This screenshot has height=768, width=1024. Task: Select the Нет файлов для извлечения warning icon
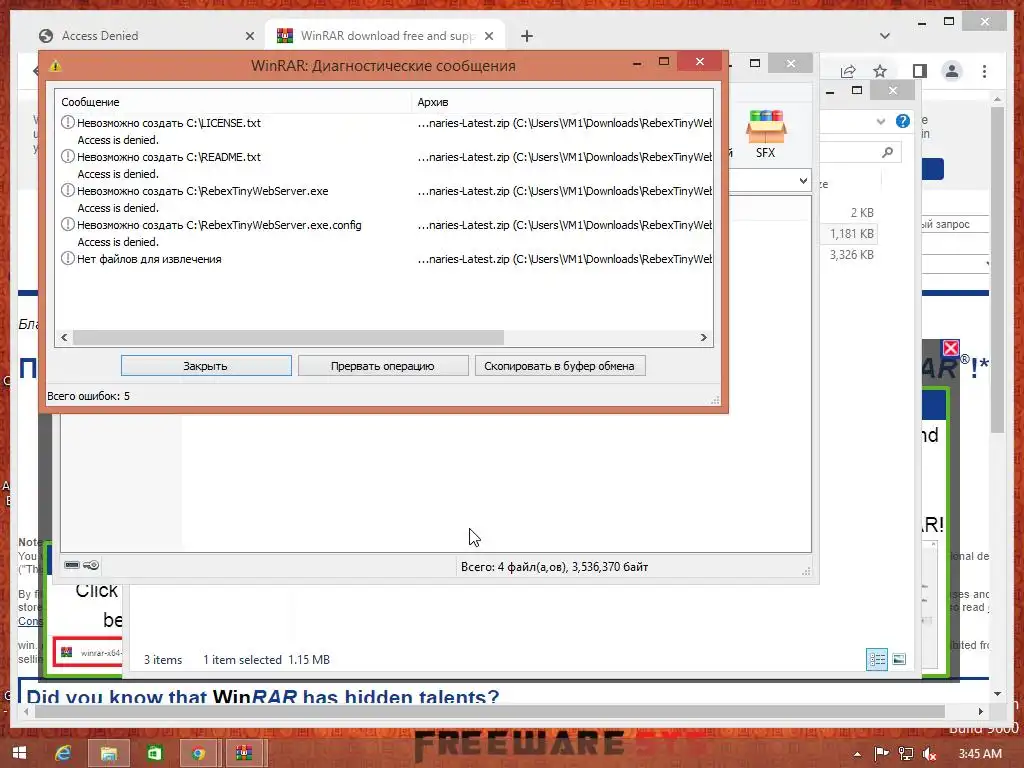(67, 258)
